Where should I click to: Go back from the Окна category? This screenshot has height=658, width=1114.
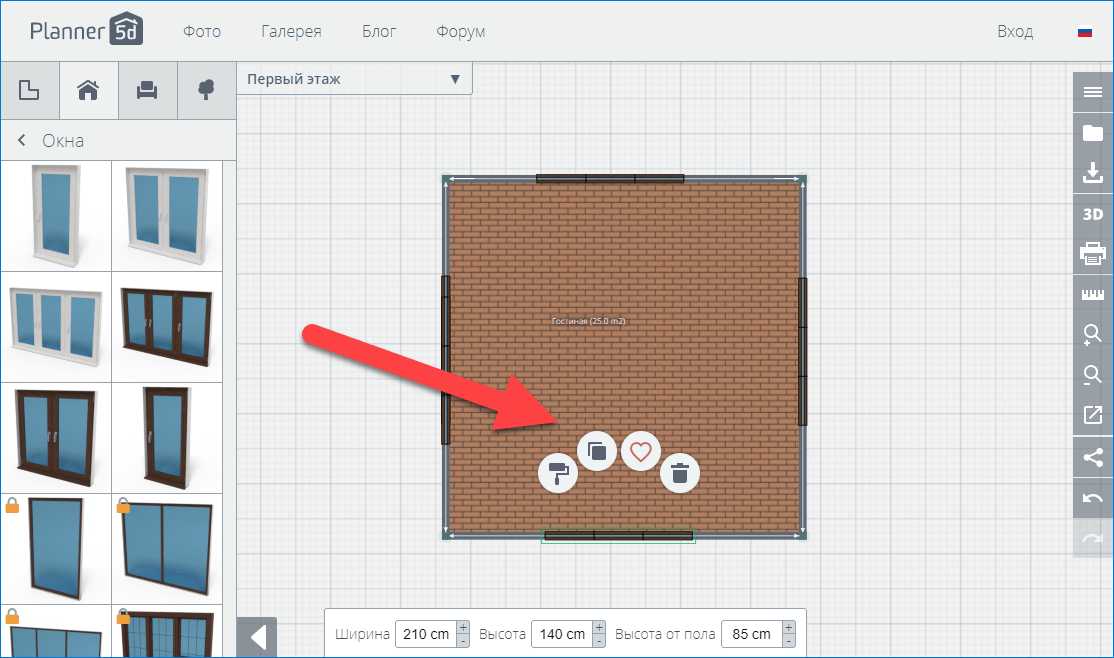[x=22, y=141]
